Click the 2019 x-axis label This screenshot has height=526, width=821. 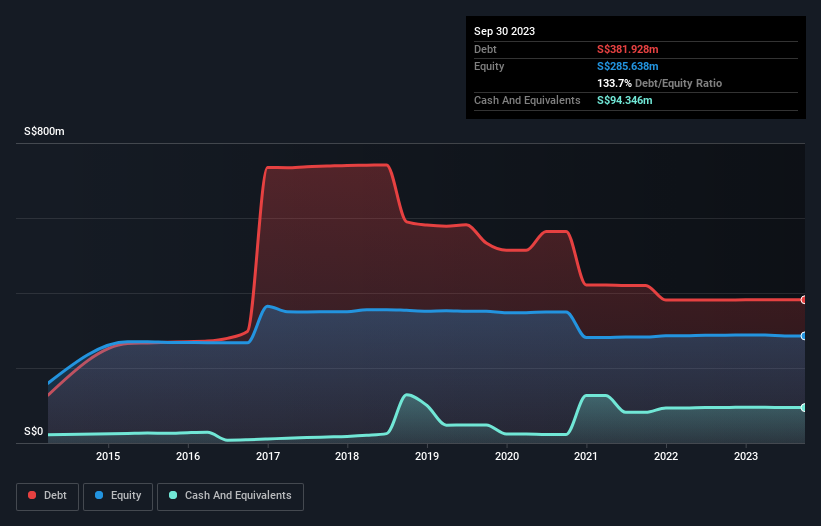pyautogui.click(x=427, y=456)
